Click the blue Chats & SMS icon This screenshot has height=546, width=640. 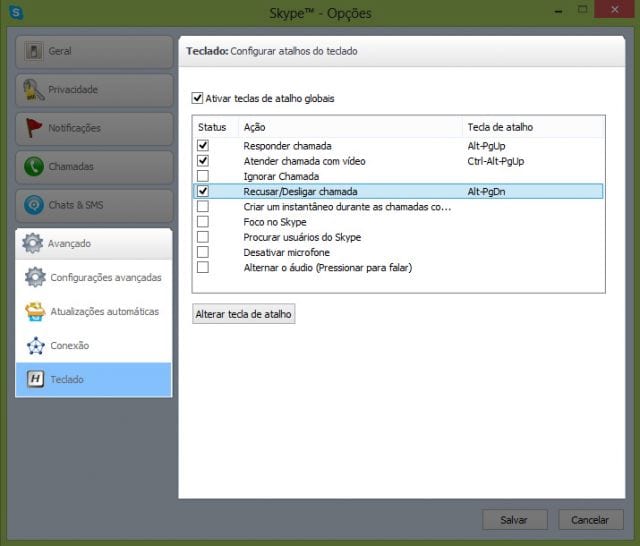point(34,205)
